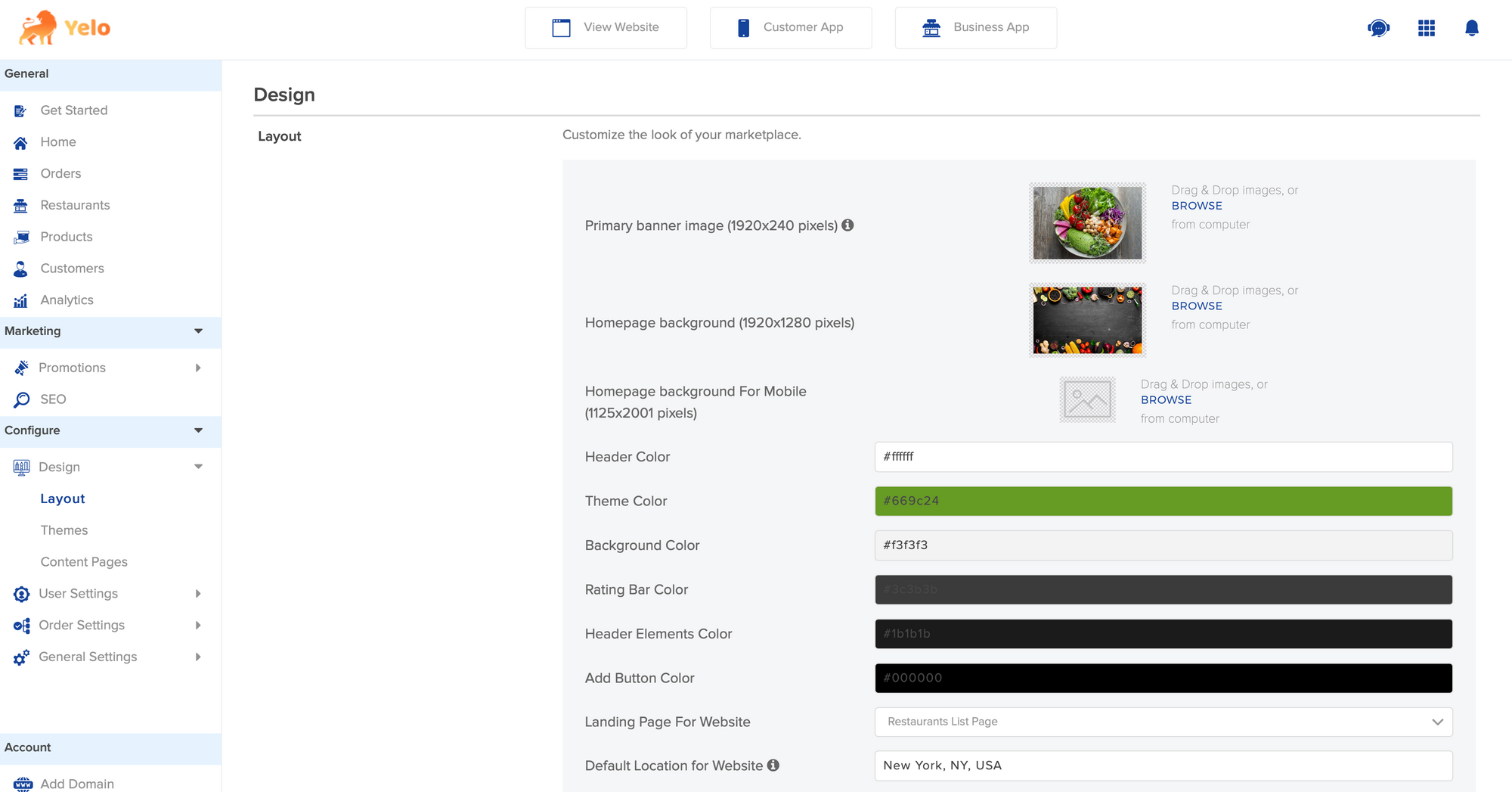Click the notification bell icon
Viewport: 1512px width, 792px height.
pos(1471,28)
